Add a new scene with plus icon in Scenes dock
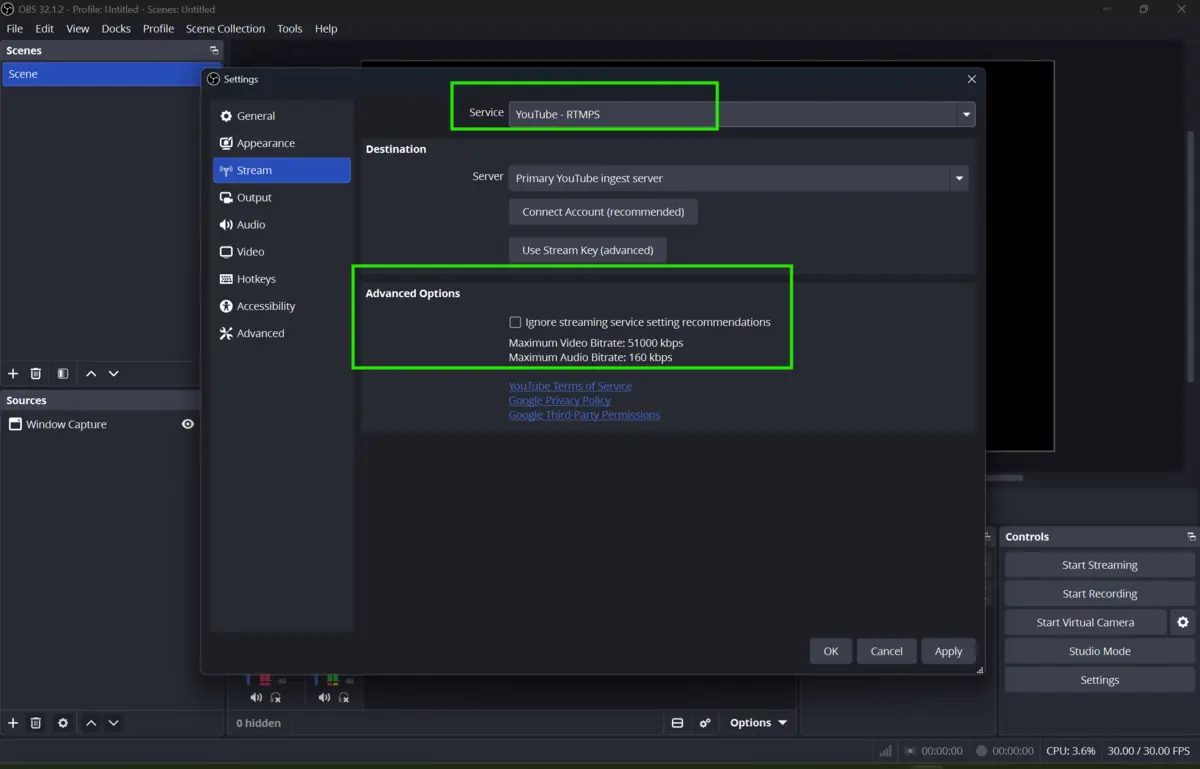The height and width of the screenshot is (769, 1200). (x=13, y=373)
